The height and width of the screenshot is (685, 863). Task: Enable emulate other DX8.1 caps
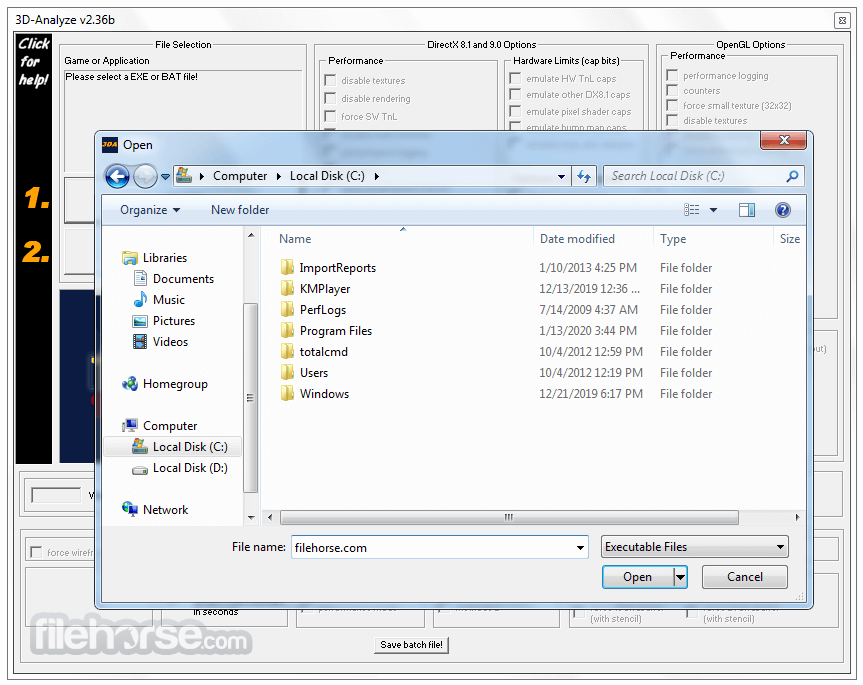coord(515,95)
